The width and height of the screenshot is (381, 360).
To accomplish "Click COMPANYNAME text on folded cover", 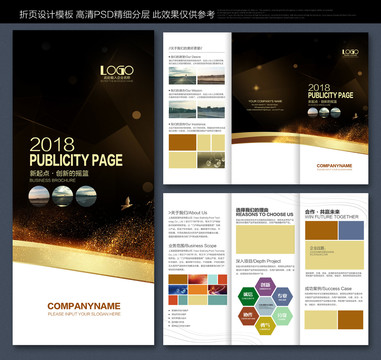I will [334, 166].
